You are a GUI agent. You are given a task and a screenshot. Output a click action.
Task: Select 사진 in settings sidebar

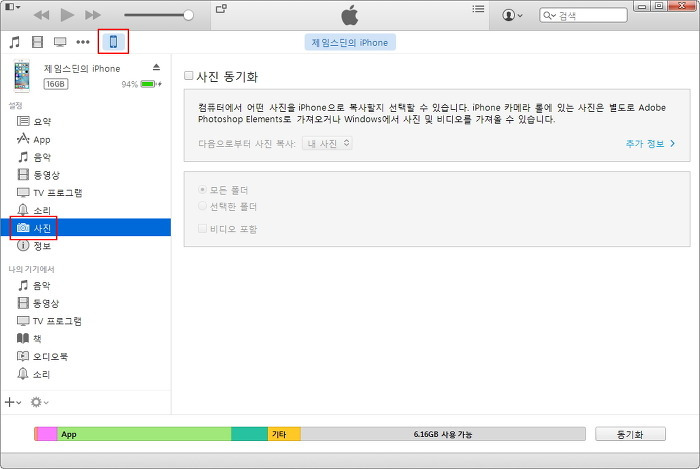[x=86, y=228]
